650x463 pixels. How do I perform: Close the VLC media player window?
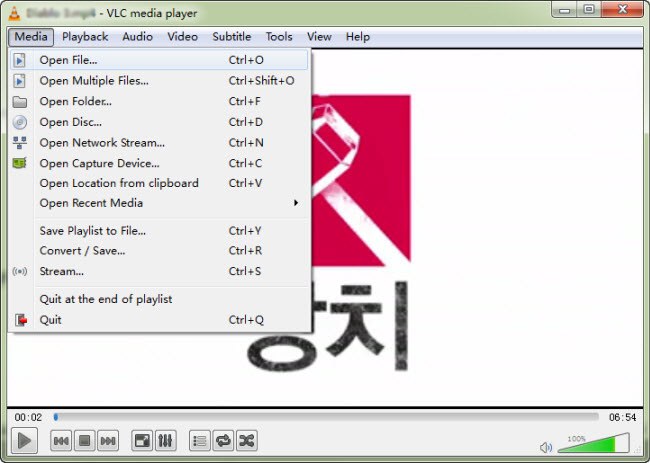[x=622, y=10]
